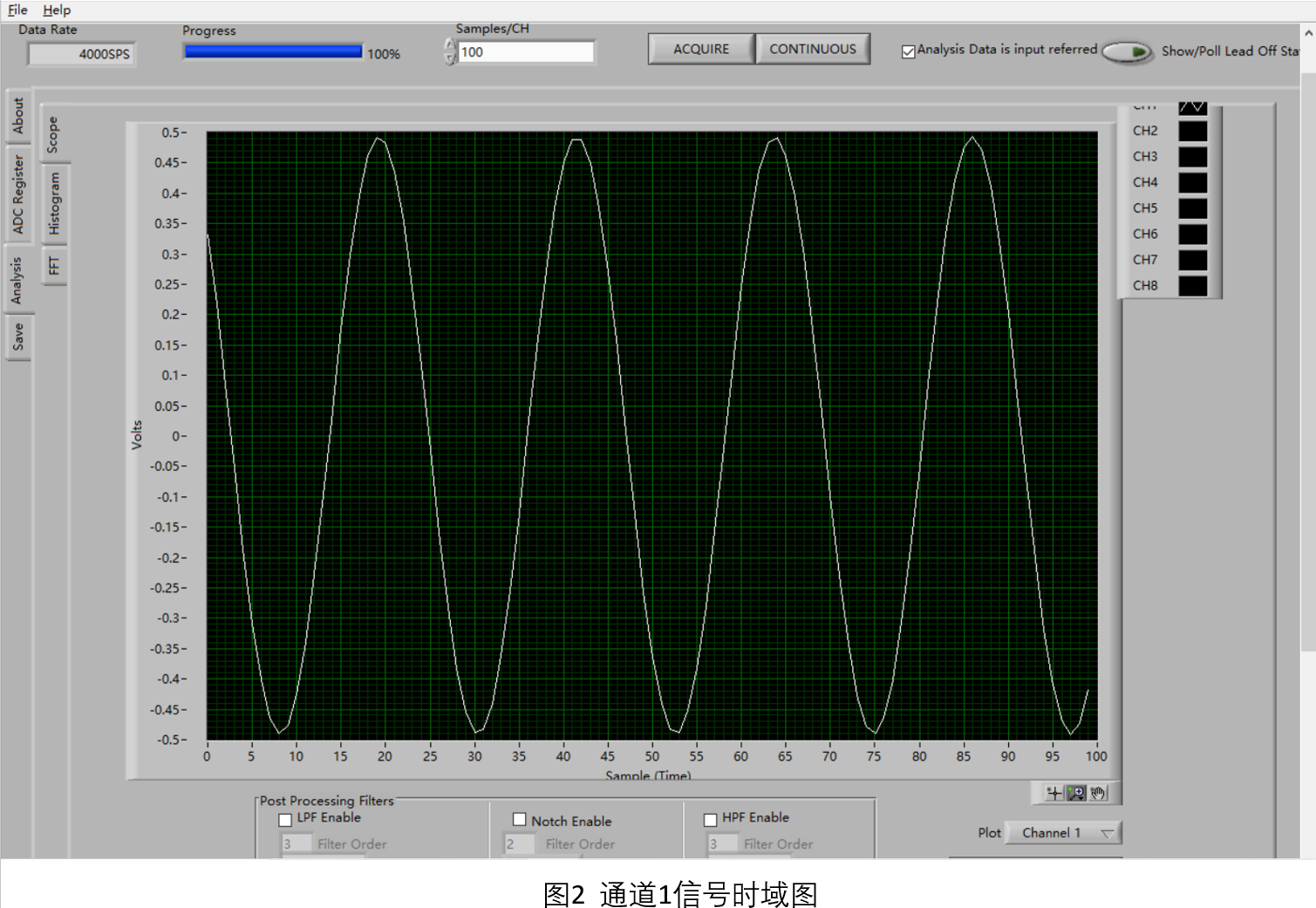Click the CONTINUOUS button
The image size is (1316, 908).
(x=813, y=49)
